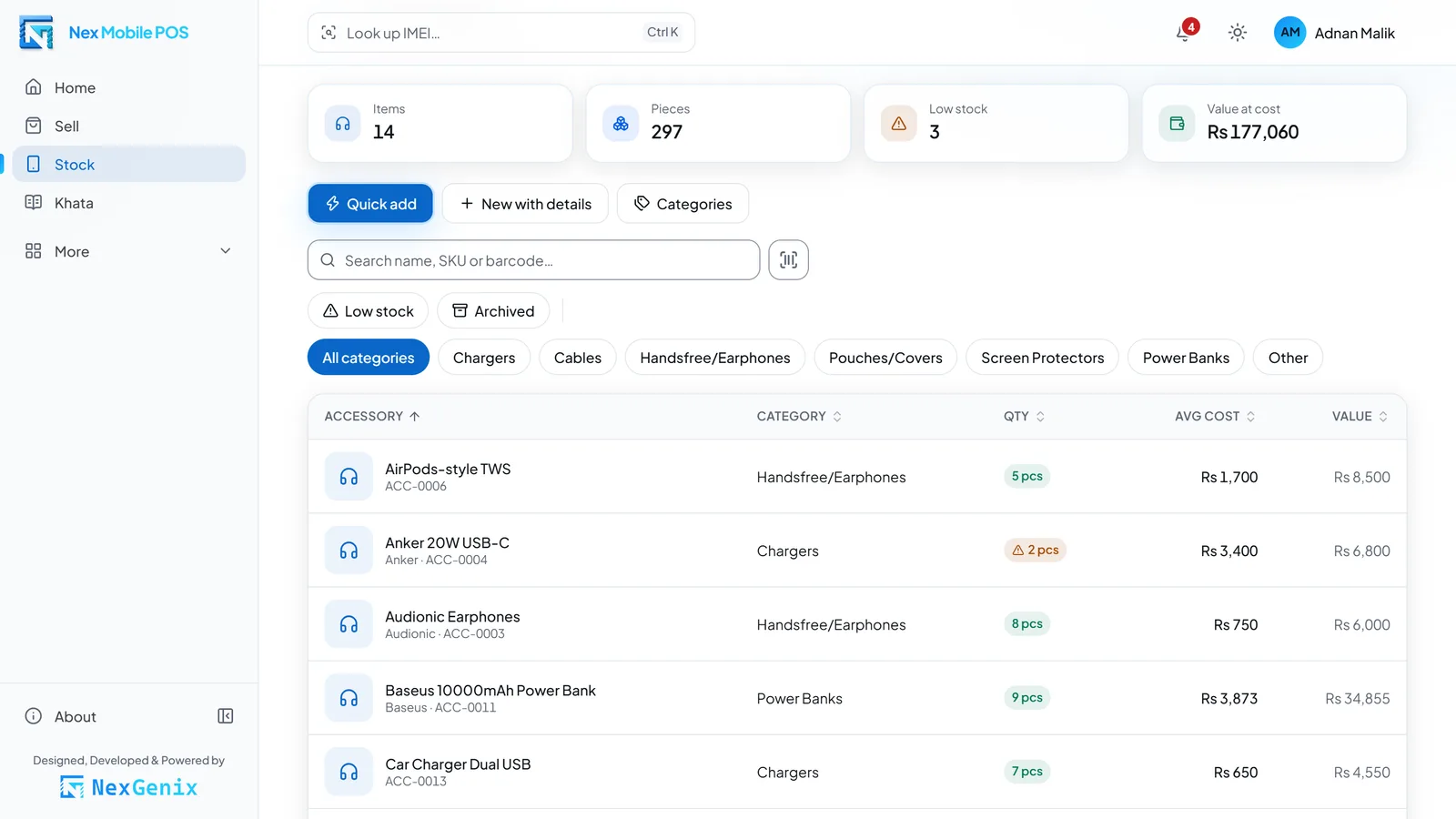Open Sell in the sidebar

click(128, 126)
